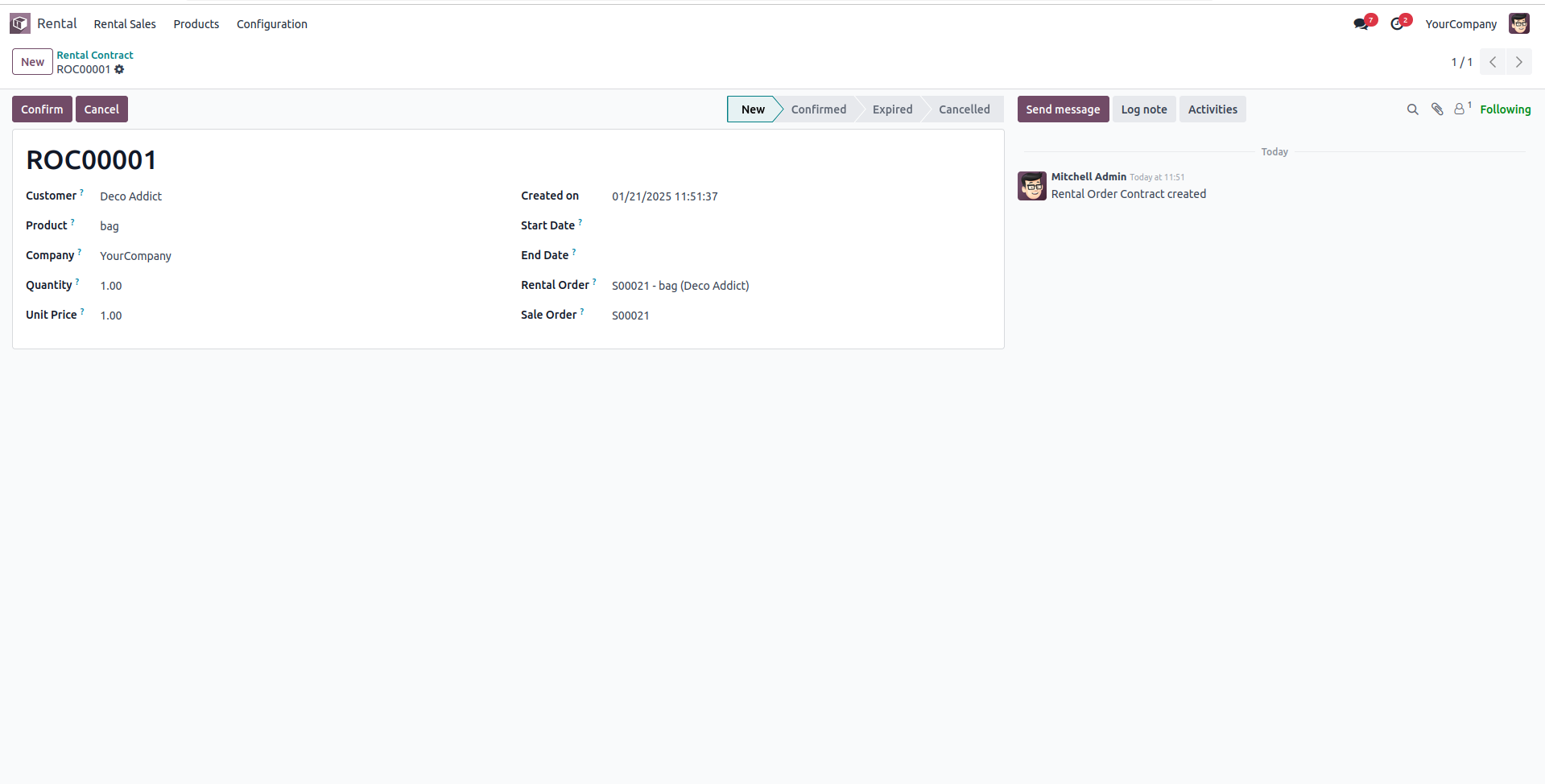Select the Confirmed status stage

click(x=819, y=109)
